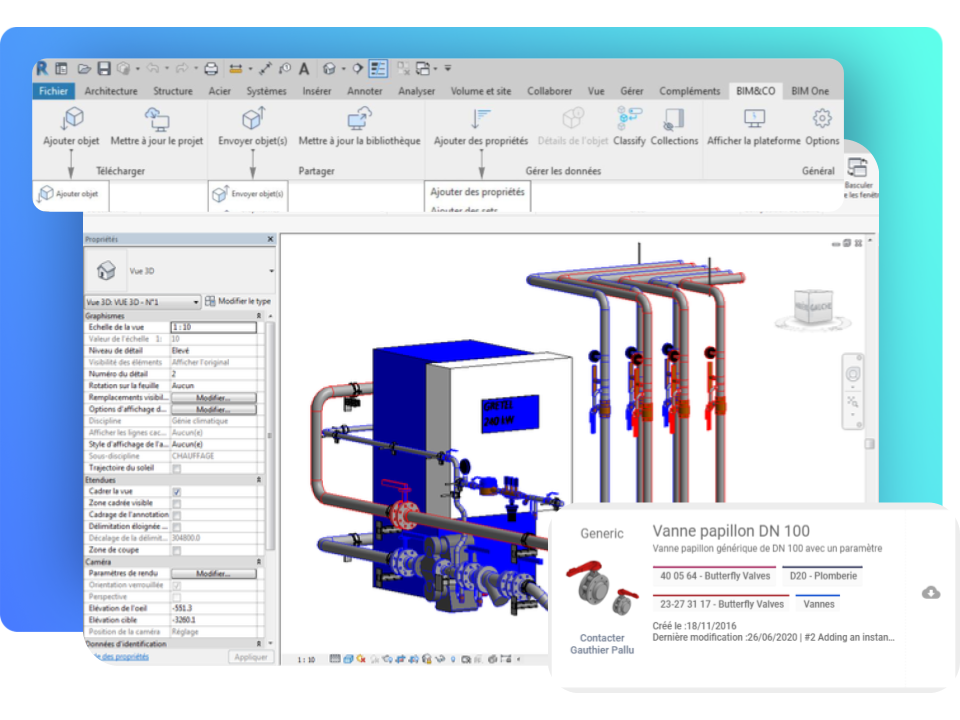This screenshot has height=720, width=960.
Task: Collapse the Caméra section
Action: tap(258, 562)
